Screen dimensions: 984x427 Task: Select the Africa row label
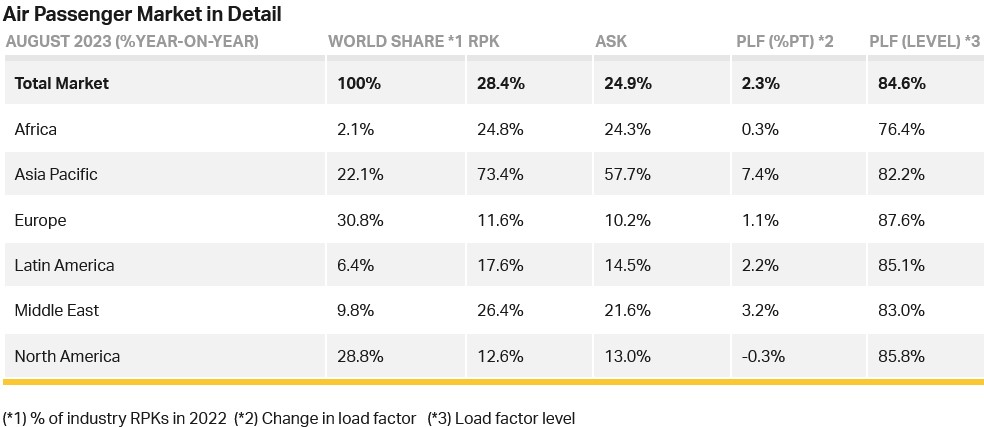[x=36, y=129]
